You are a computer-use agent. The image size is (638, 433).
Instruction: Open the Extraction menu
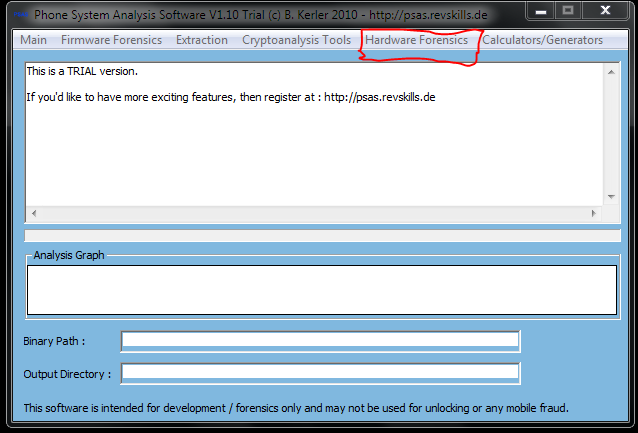pyautogui.click(x=202, y=40)
